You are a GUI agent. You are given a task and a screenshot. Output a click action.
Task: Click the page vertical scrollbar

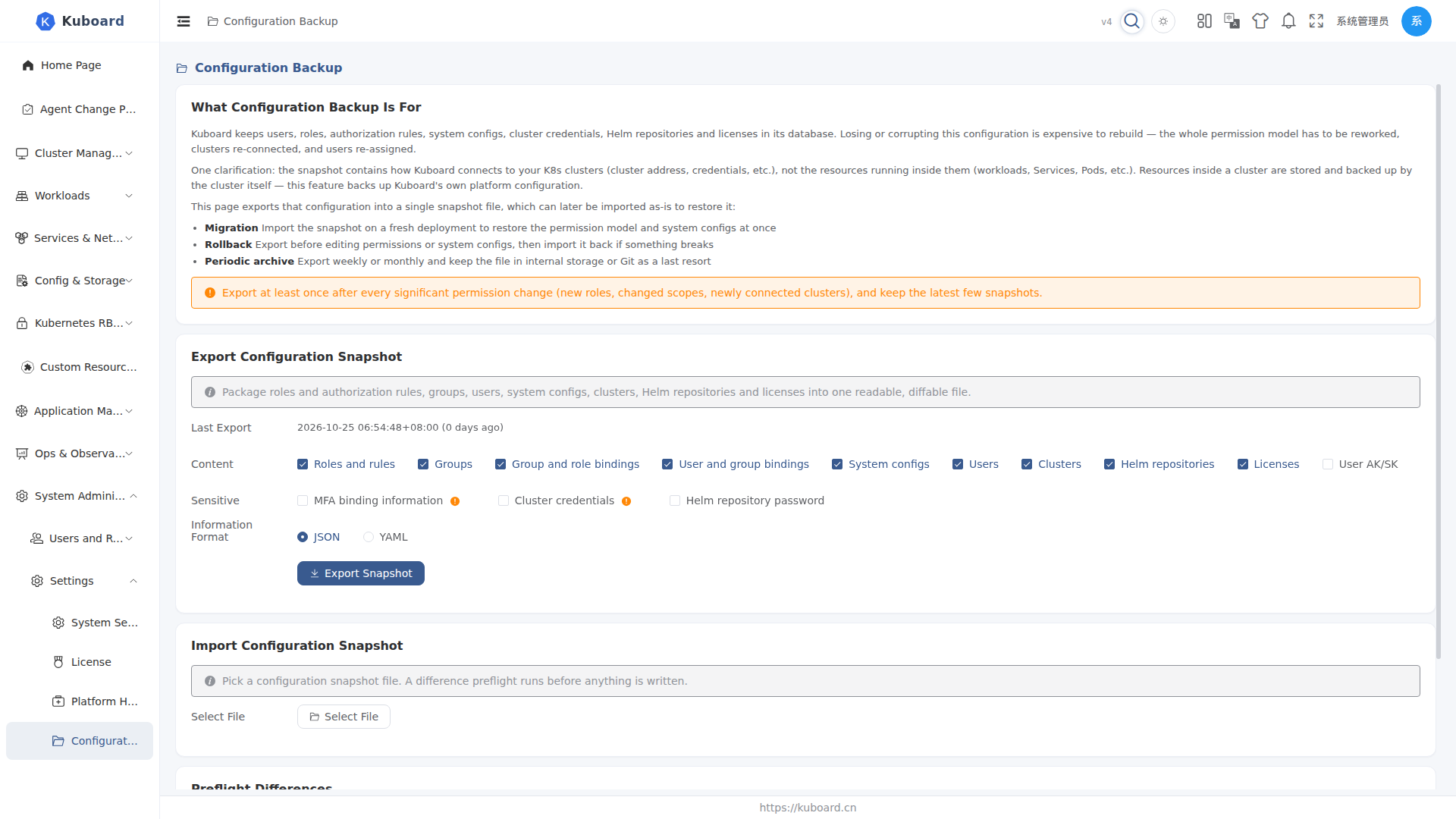pyautogui.click(x=1439, y=372)
